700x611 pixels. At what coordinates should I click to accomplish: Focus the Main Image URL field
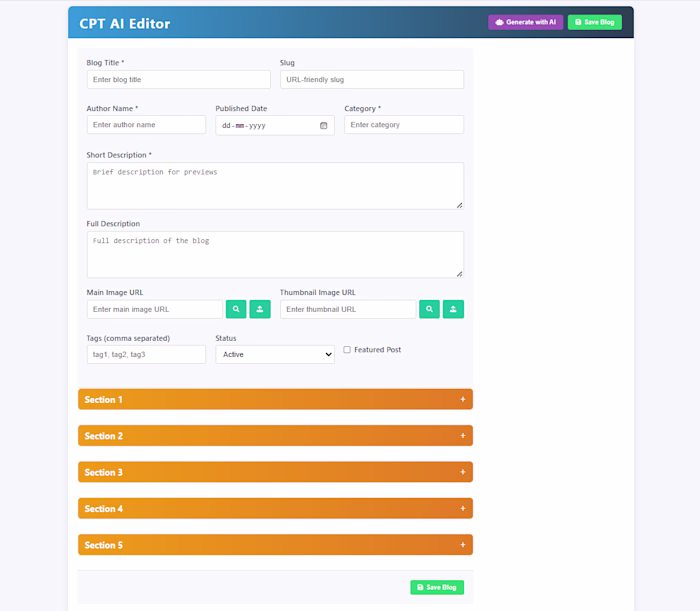(x=155, y=309)
